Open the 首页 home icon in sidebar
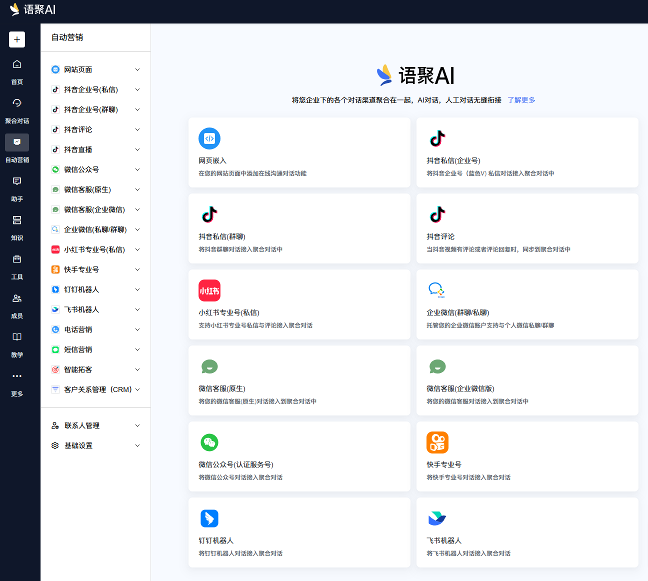This screenshot has width=648, height=581. tap(17, 64)
